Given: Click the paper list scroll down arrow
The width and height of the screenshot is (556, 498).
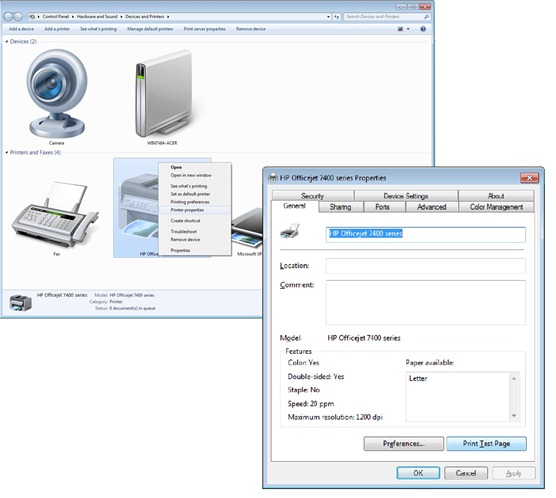Looking at the screenshot, I should pyautogui.click(x=514, y=416).
